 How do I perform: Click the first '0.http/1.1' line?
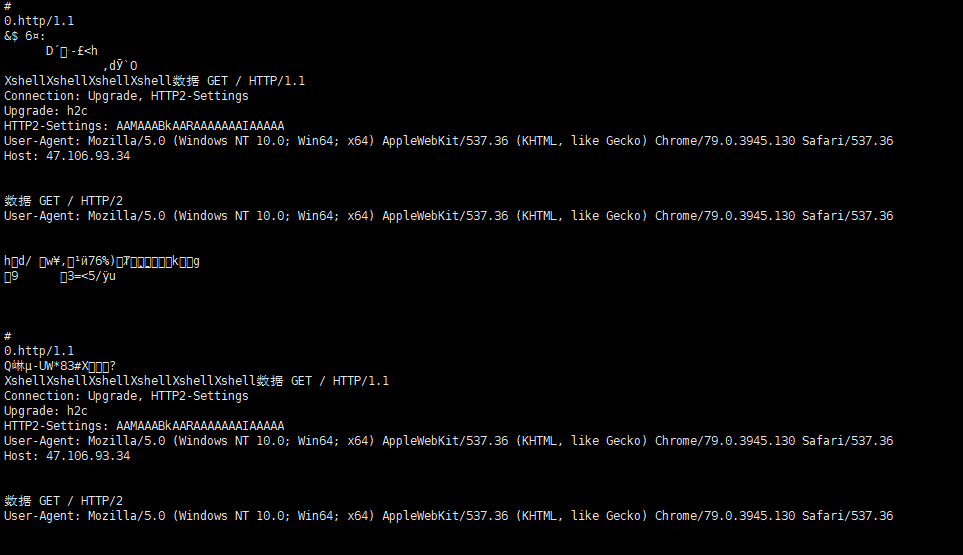(39, 21)
